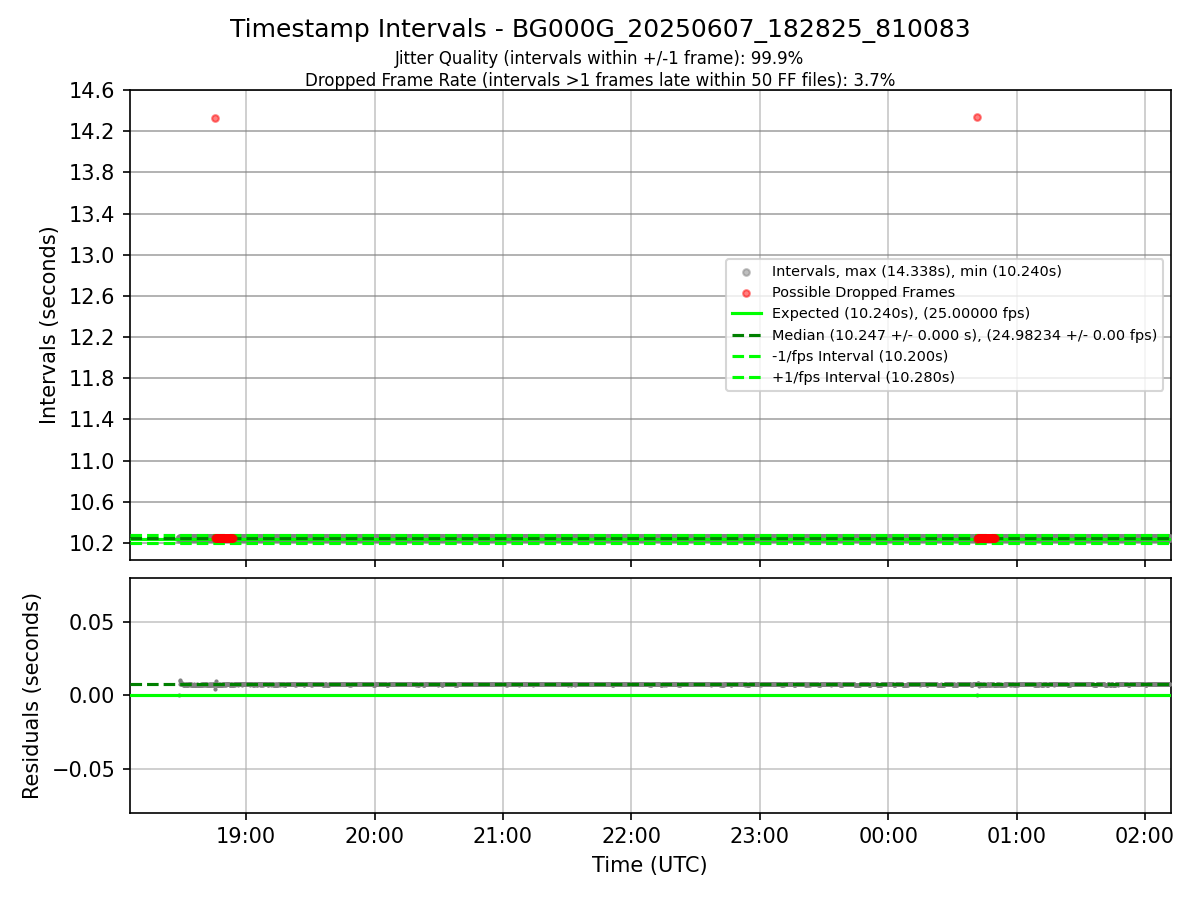
Task: Click the gray dot marker beside the Intervals legend entry
Action: (746, 272)
